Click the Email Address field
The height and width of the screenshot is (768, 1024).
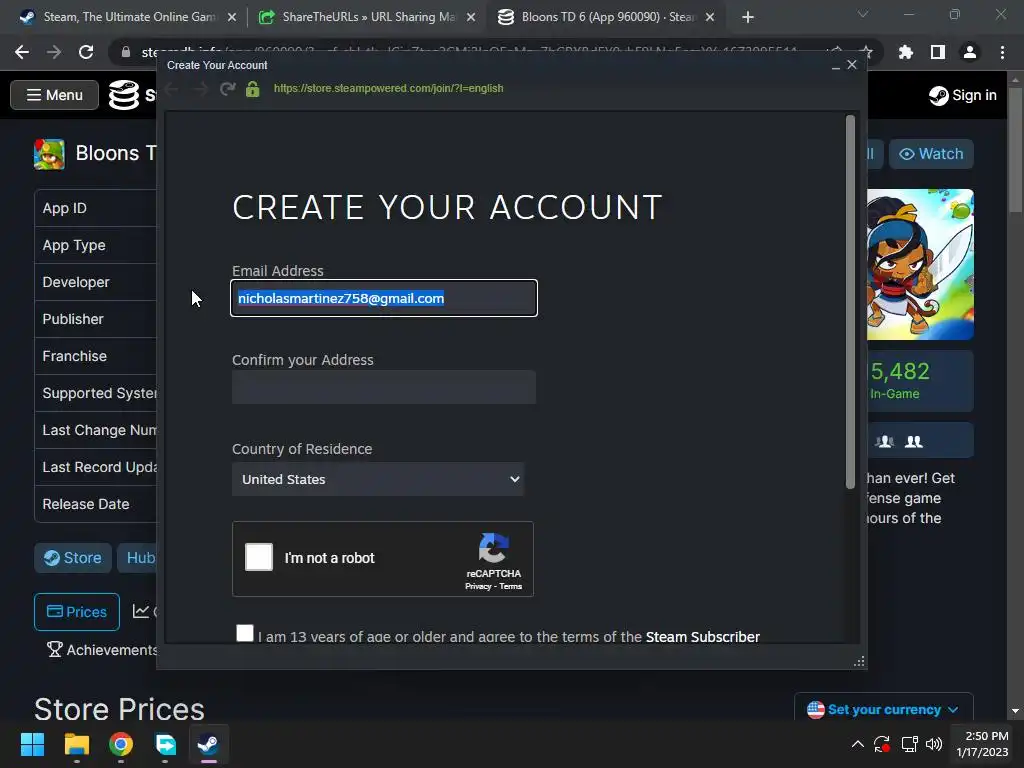tap(384, 298)
